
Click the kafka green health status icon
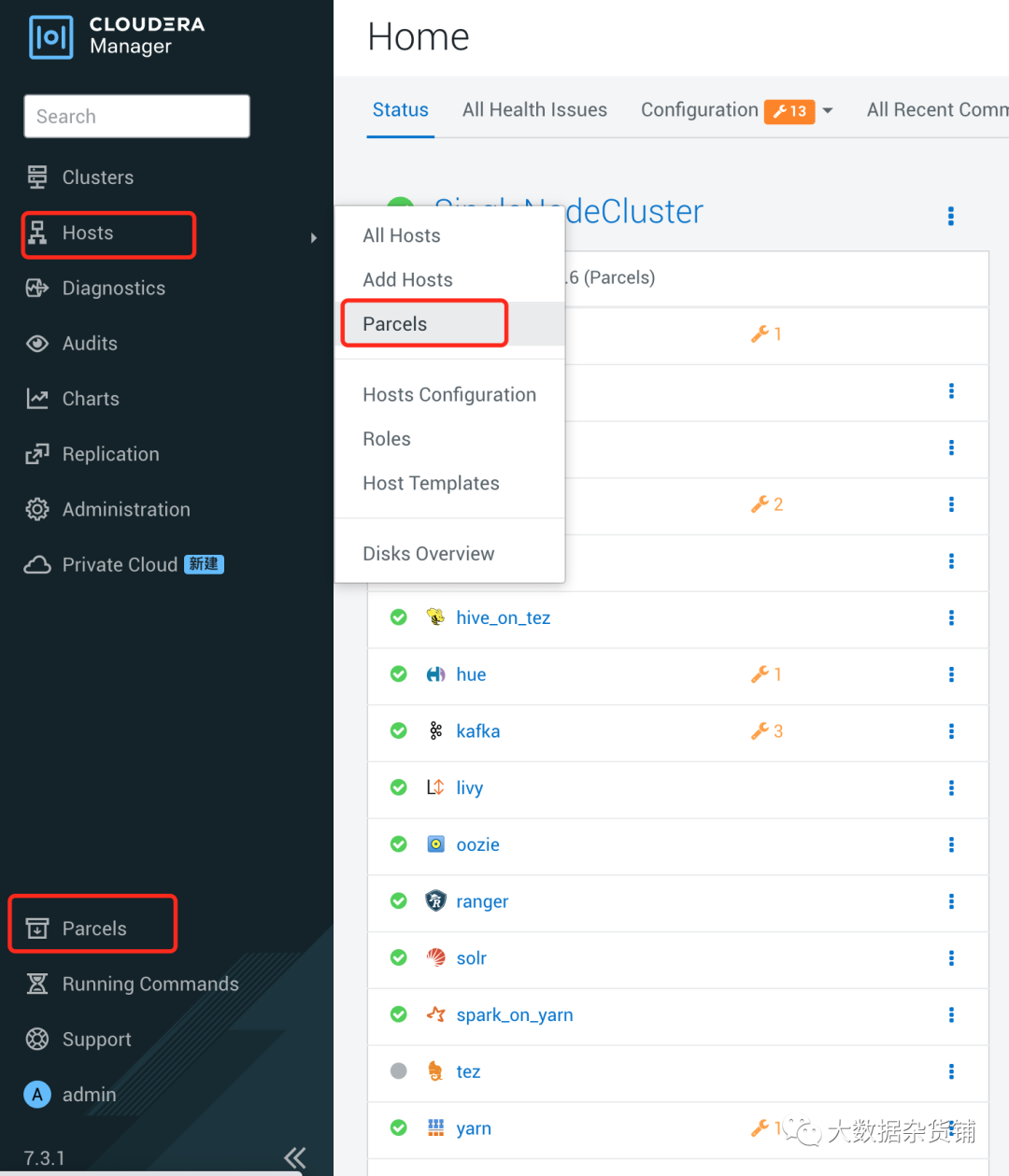[399, 730]
